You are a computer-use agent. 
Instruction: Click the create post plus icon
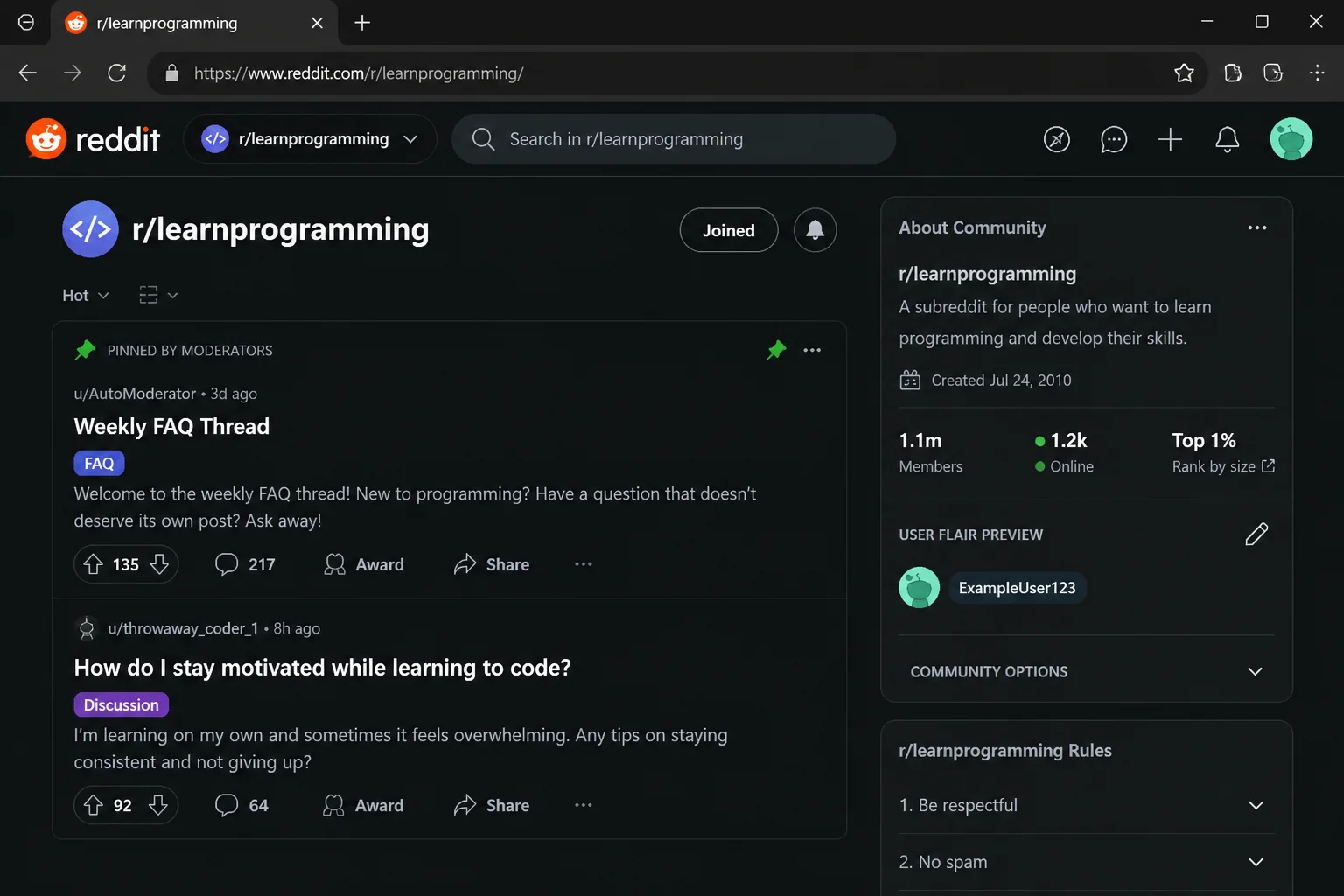click(x=1170, y=139)
